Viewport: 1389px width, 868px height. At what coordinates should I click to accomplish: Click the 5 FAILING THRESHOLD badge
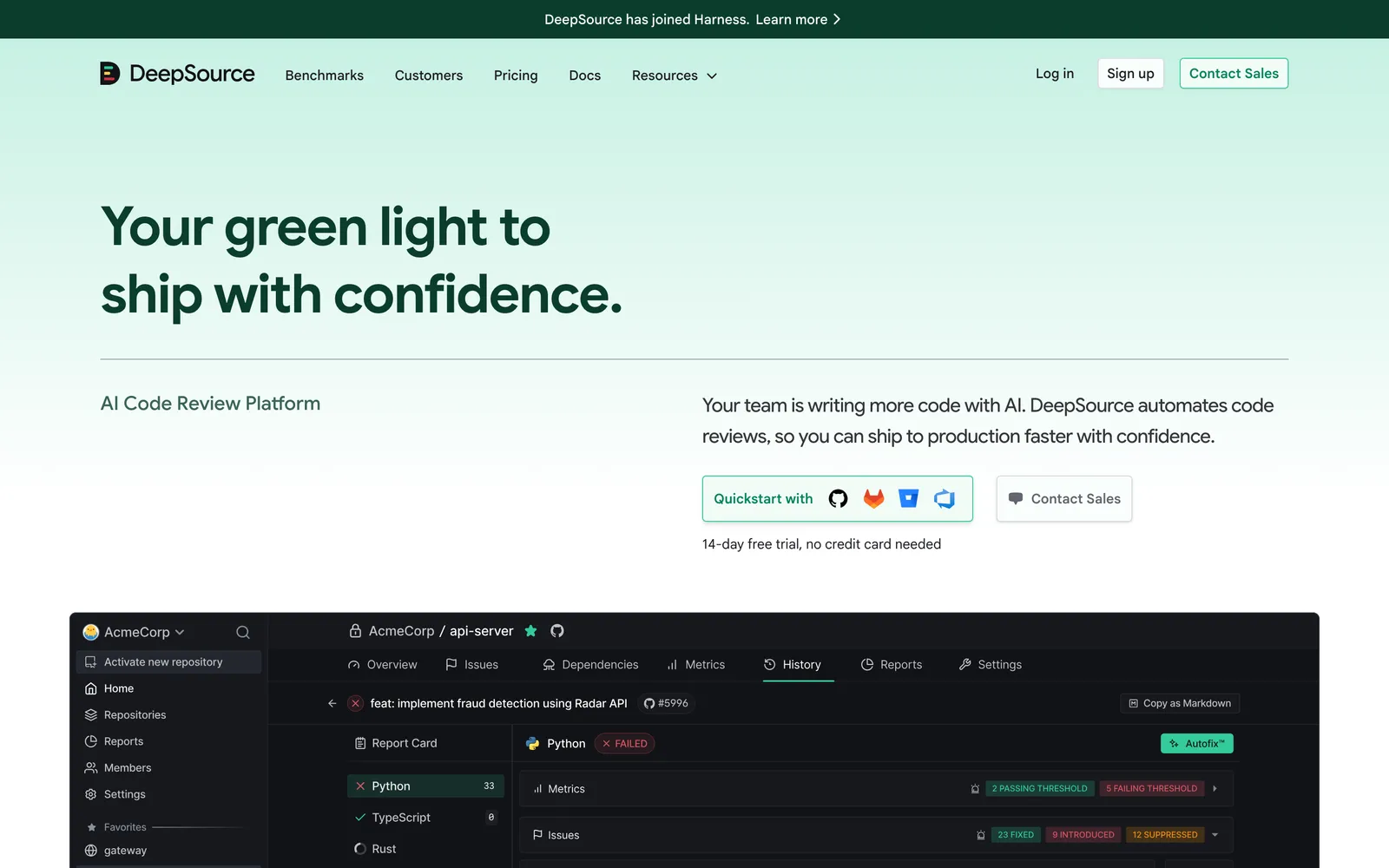point(1151,789)
